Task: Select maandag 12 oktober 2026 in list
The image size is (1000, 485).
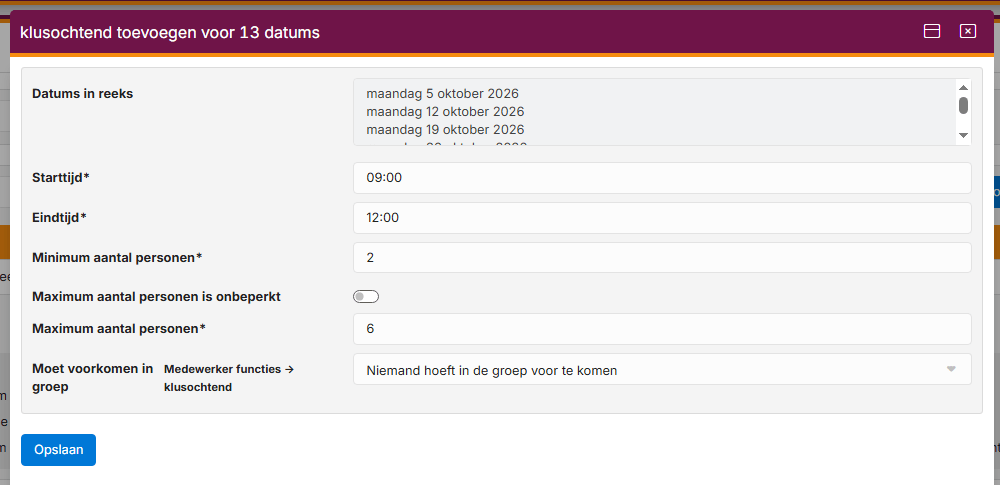Action: tap(445, 112)
